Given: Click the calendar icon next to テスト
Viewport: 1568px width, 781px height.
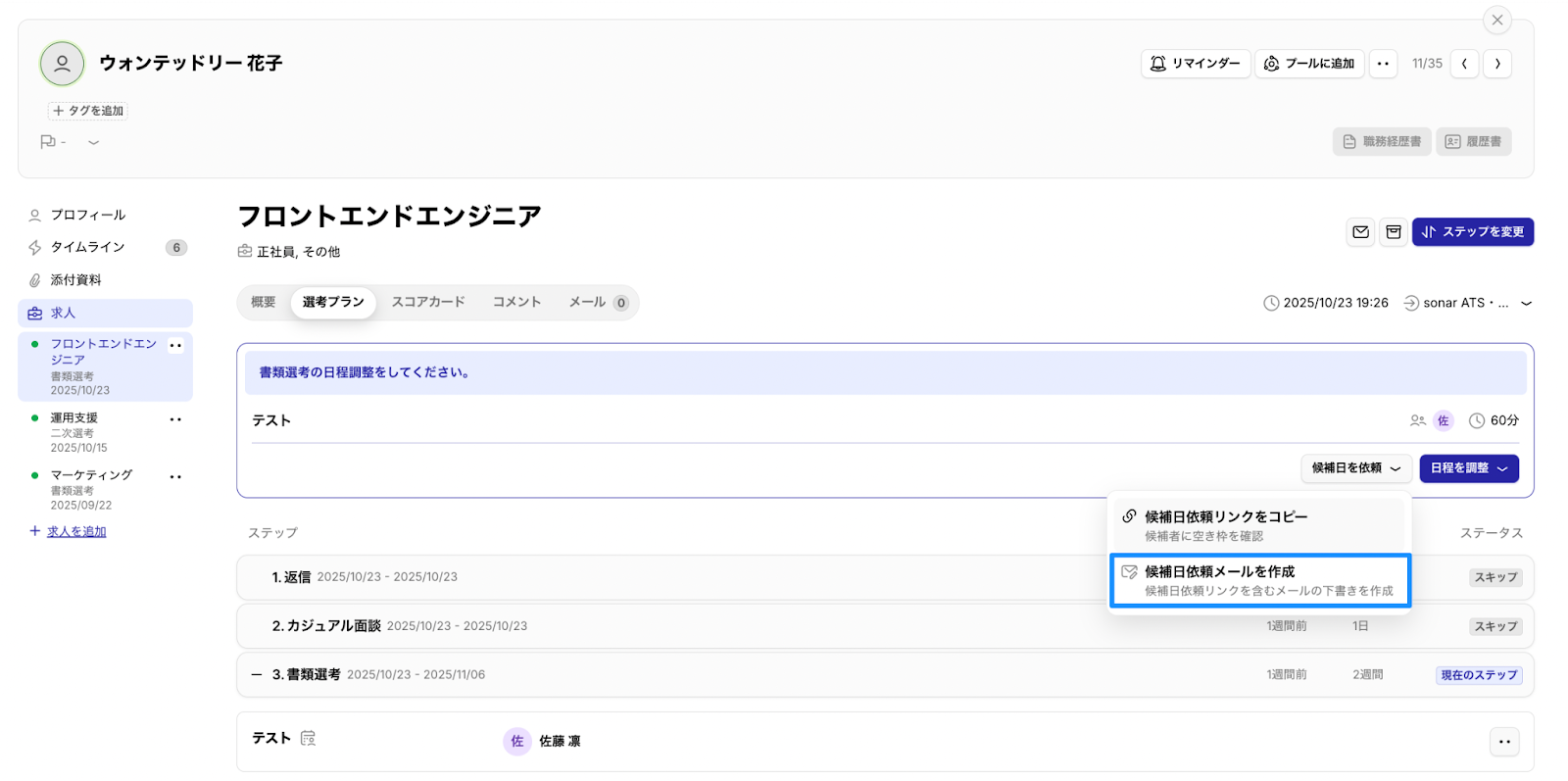Looking at the screenshot, I should (308, 738).
